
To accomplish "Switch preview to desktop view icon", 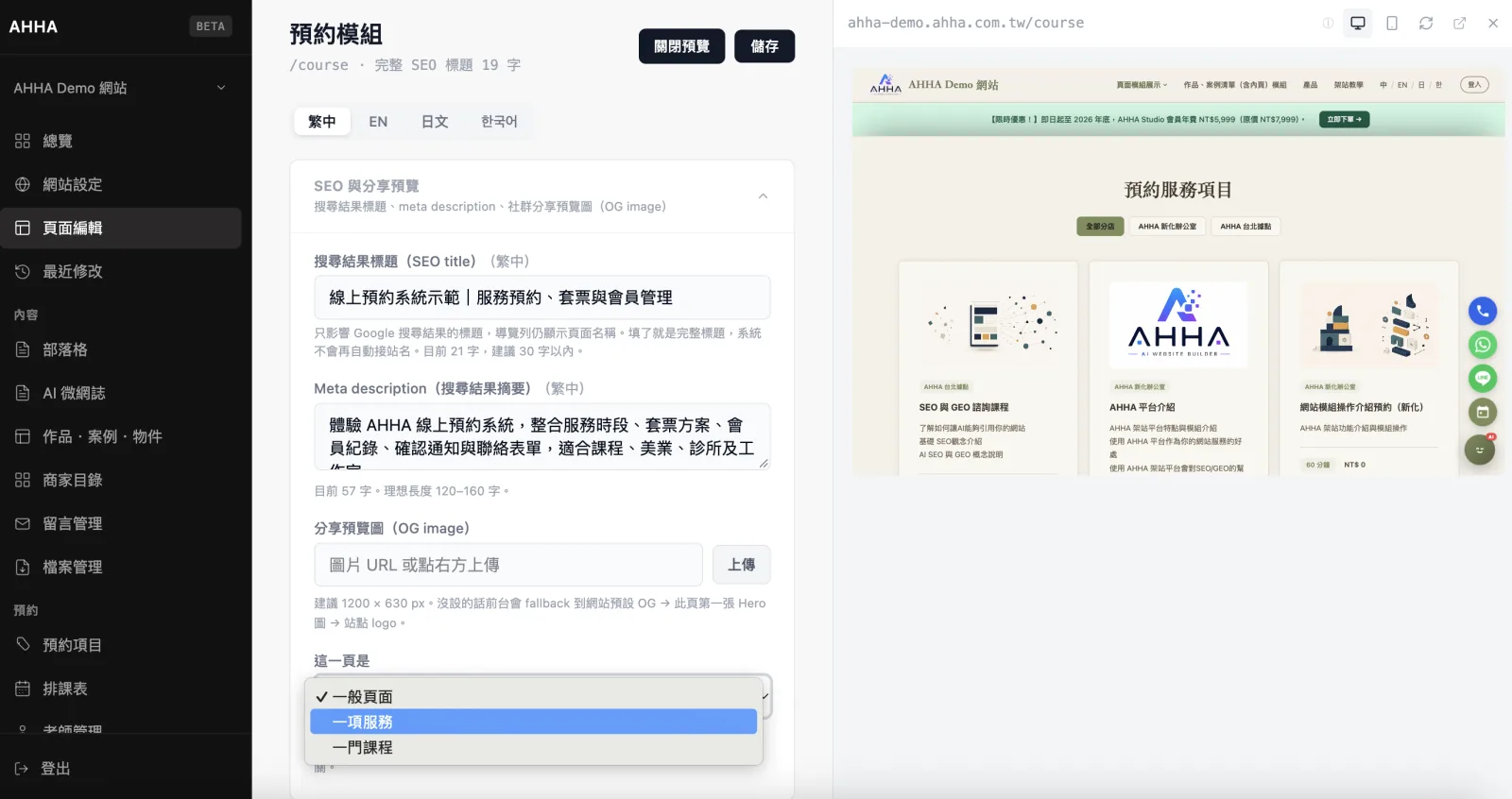I will click(x=1358, y=23).
